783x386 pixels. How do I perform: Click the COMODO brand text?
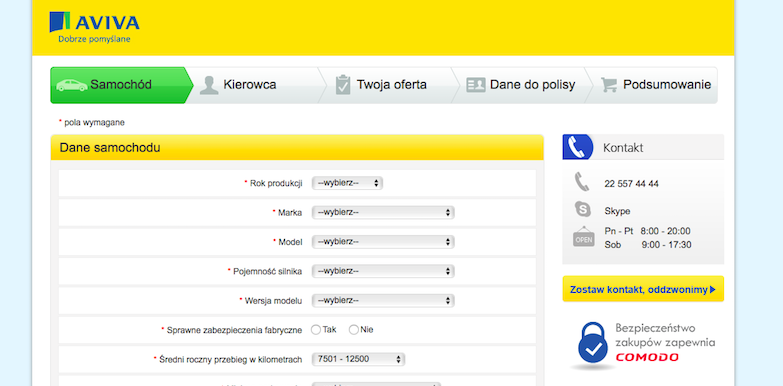coord(647,357)
